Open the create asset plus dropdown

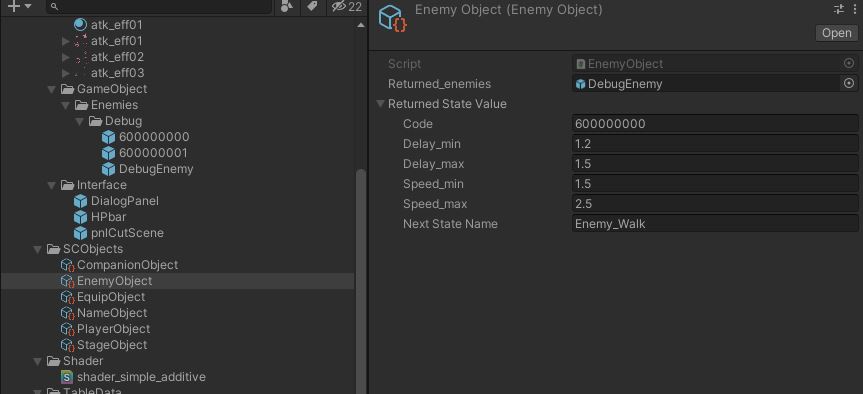tap(19, 7)
